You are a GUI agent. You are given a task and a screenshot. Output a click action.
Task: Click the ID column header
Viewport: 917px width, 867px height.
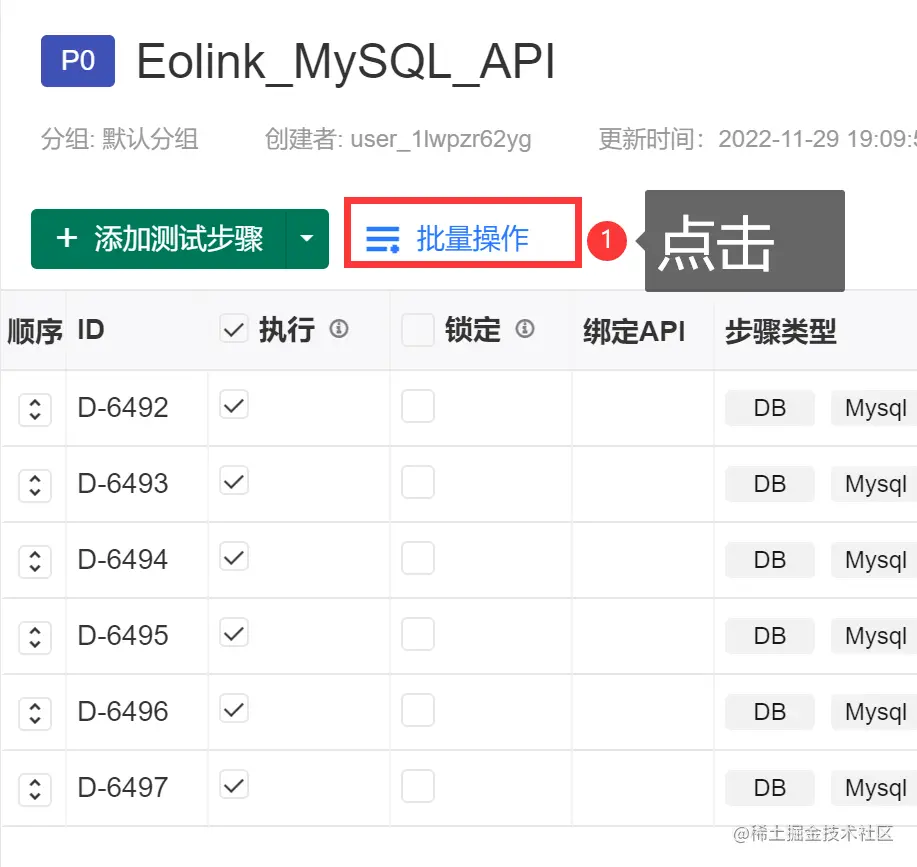[x=91, y=330]
